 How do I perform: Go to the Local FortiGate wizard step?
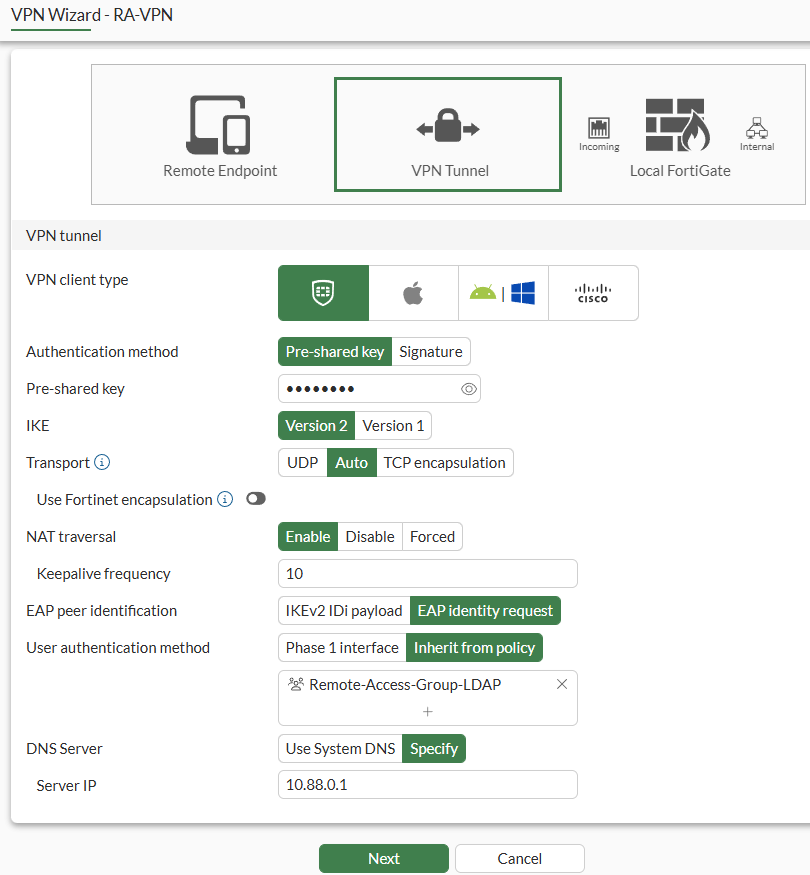(680, 135)
